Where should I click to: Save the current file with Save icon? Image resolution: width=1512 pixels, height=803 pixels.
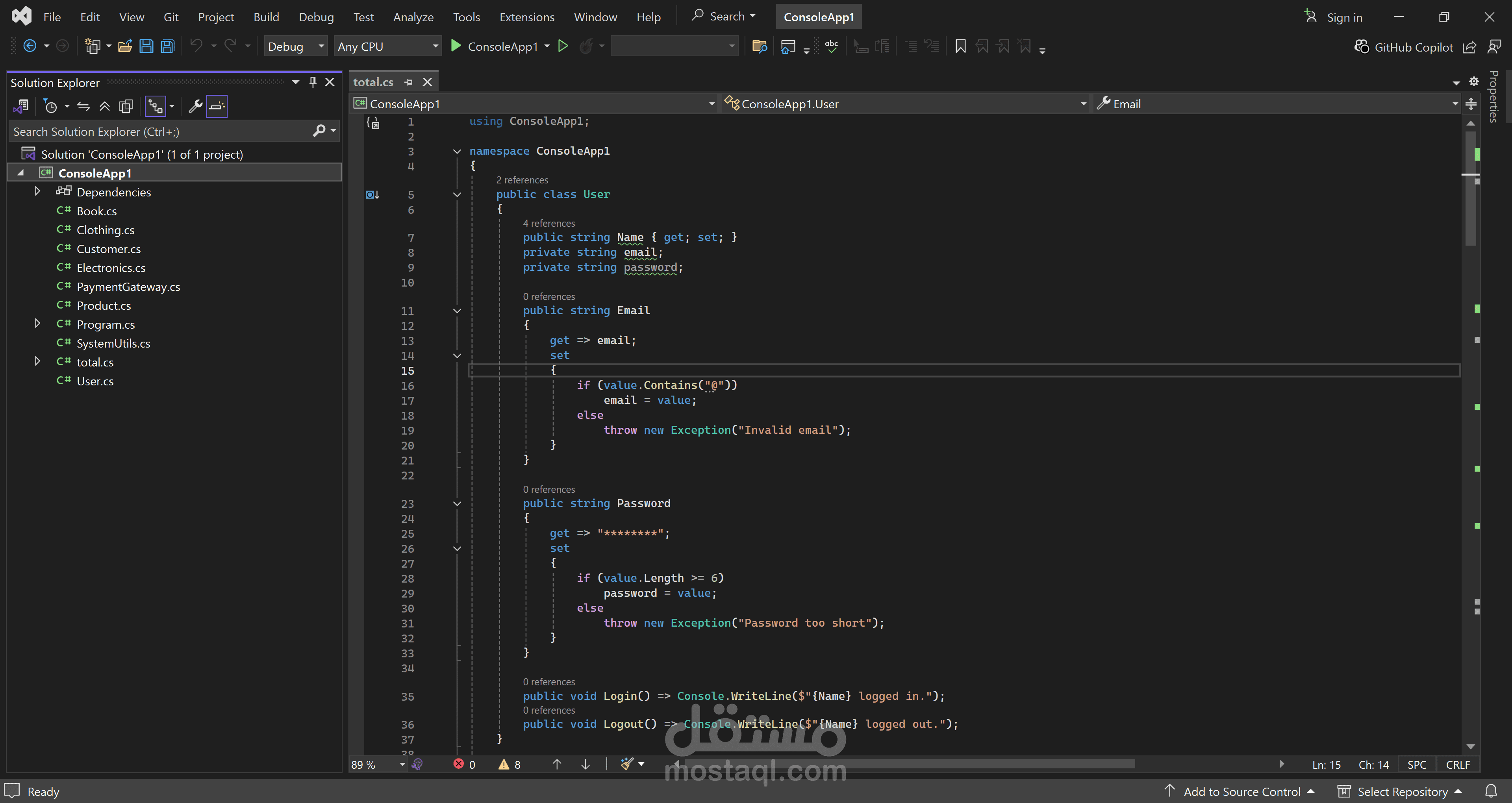click(x=146, y=46)
